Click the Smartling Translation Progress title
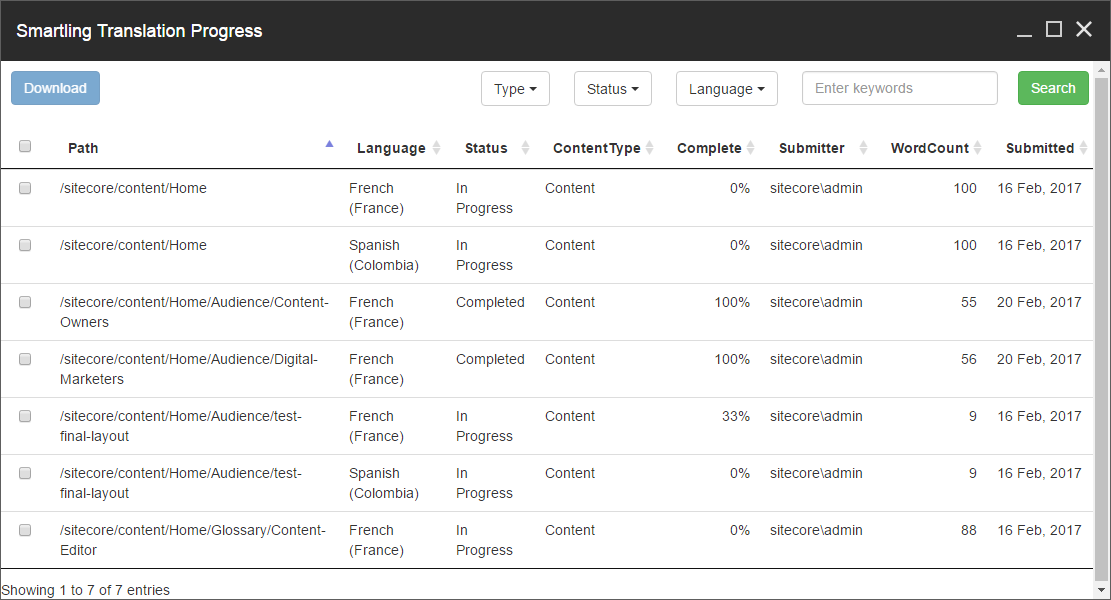 (x=139, y=31)
